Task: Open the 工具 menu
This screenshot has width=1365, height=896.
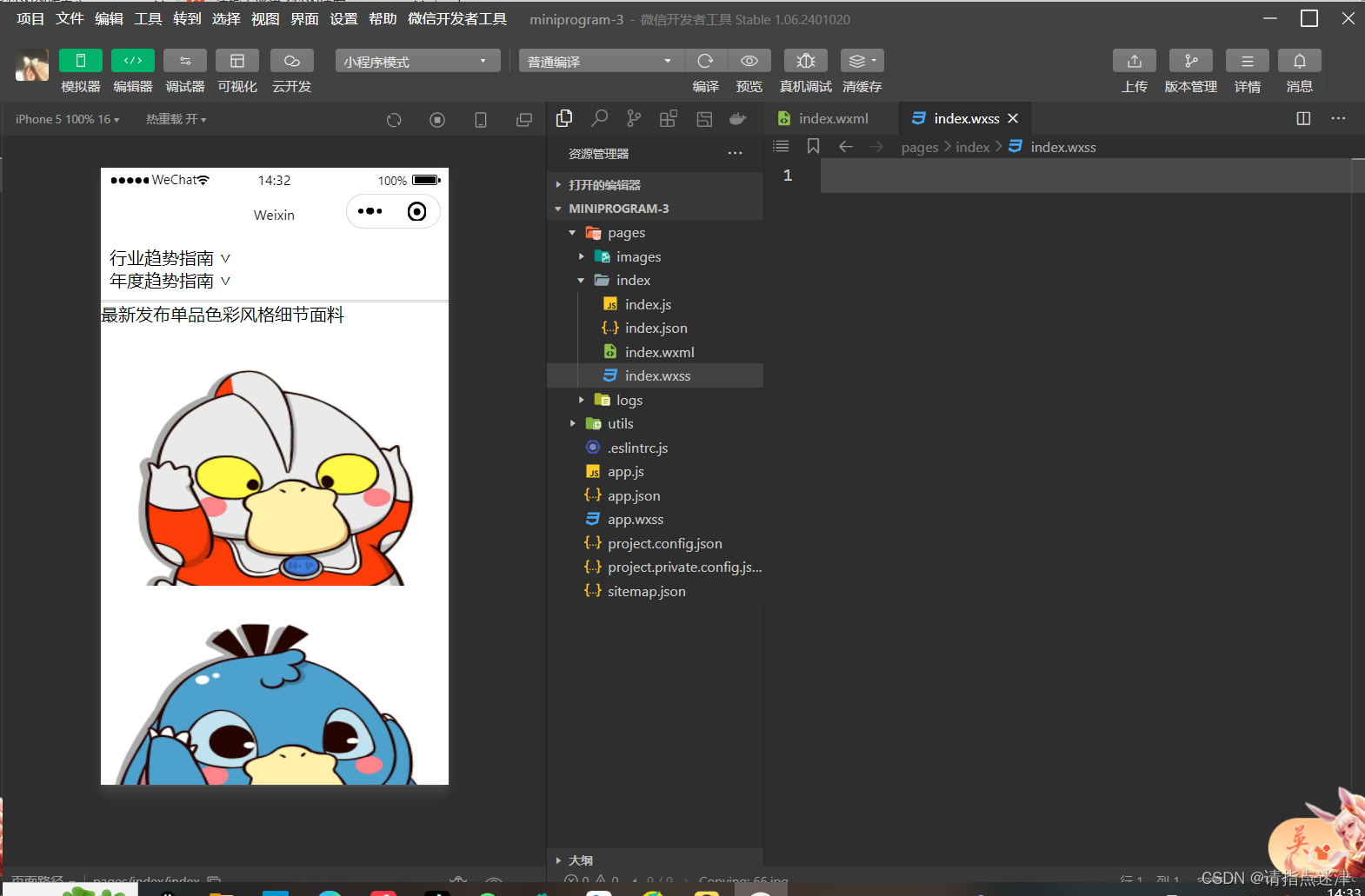Action: (148, 18)
